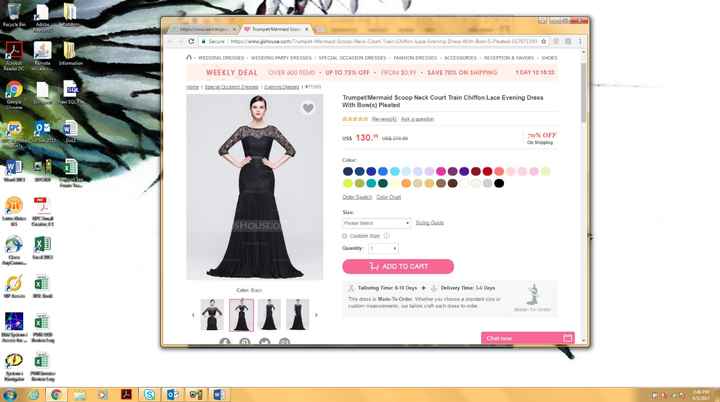The width and height of the screenshot is (720, 402).
Task: Open File Explorer from taskbar
Action: tap(79, 395)
